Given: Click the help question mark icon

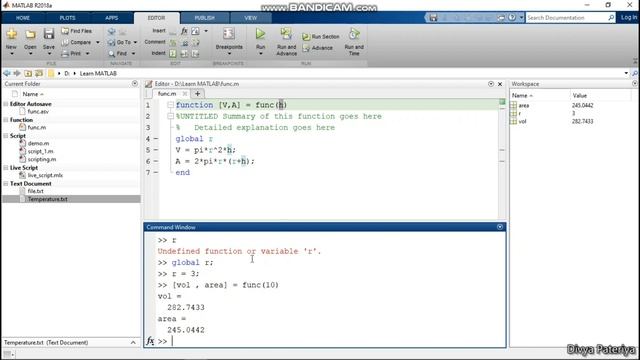Looking at the screenshot, I should (x=512, y=18).
